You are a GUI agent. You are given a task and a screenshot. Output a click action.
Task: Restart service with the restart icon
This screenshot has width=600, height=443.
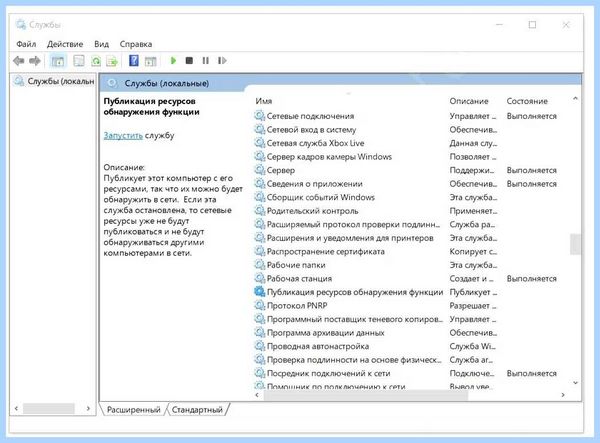coord(222,60)
